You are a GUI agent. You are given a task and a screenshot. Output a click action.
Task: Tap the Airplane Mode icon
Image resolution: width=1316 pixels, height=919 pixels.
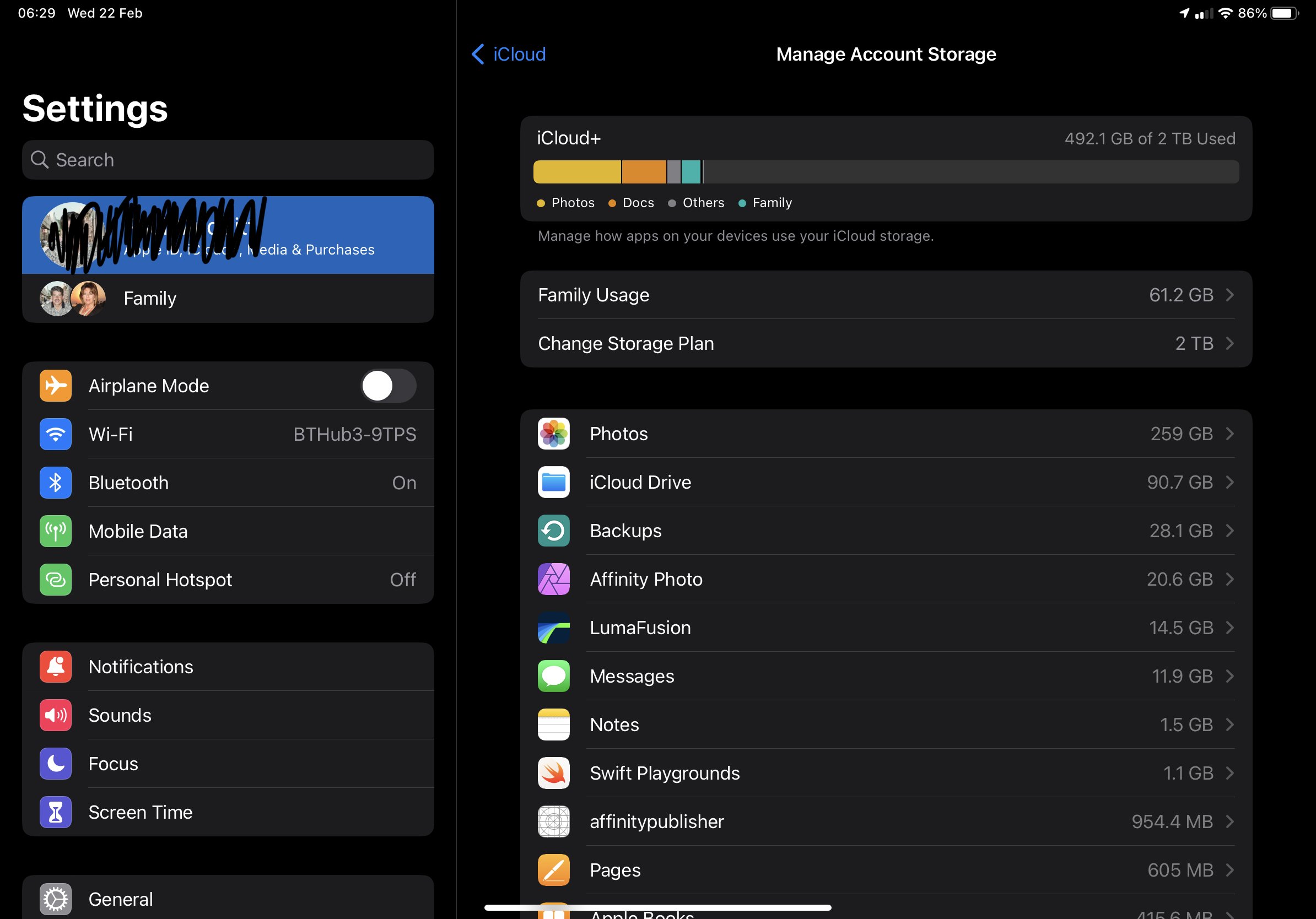click(x=56, y=386)
